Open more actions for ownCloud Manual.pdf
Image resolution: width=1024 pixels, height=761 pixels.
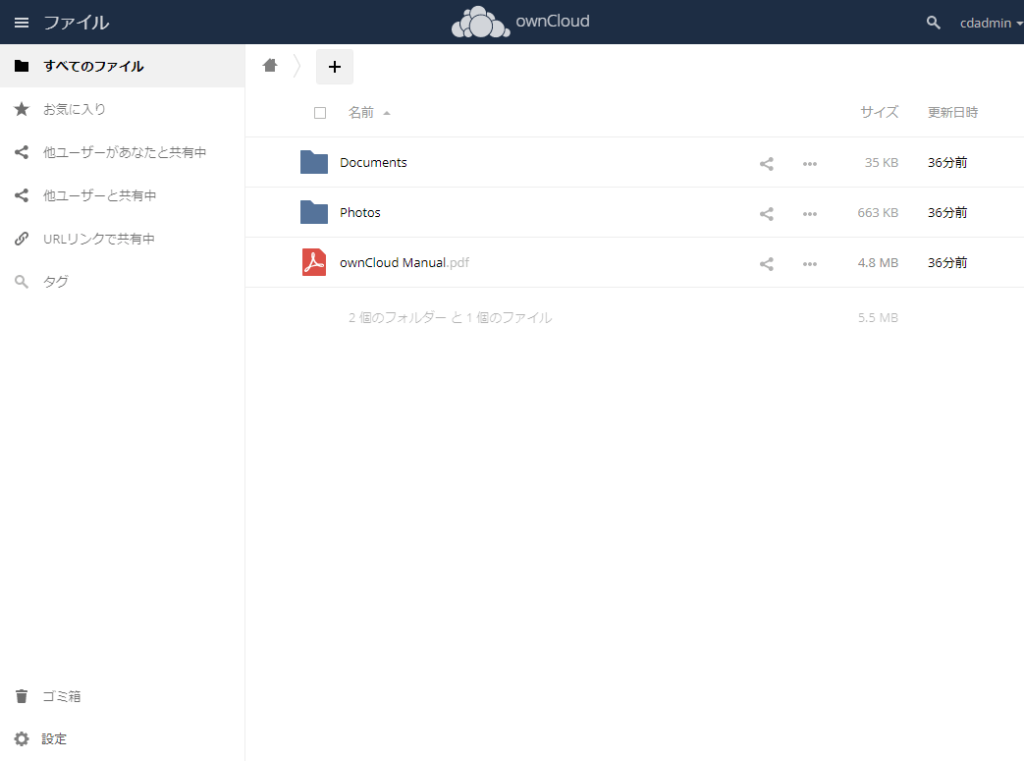pyautogui.click(x=810, y=265)
